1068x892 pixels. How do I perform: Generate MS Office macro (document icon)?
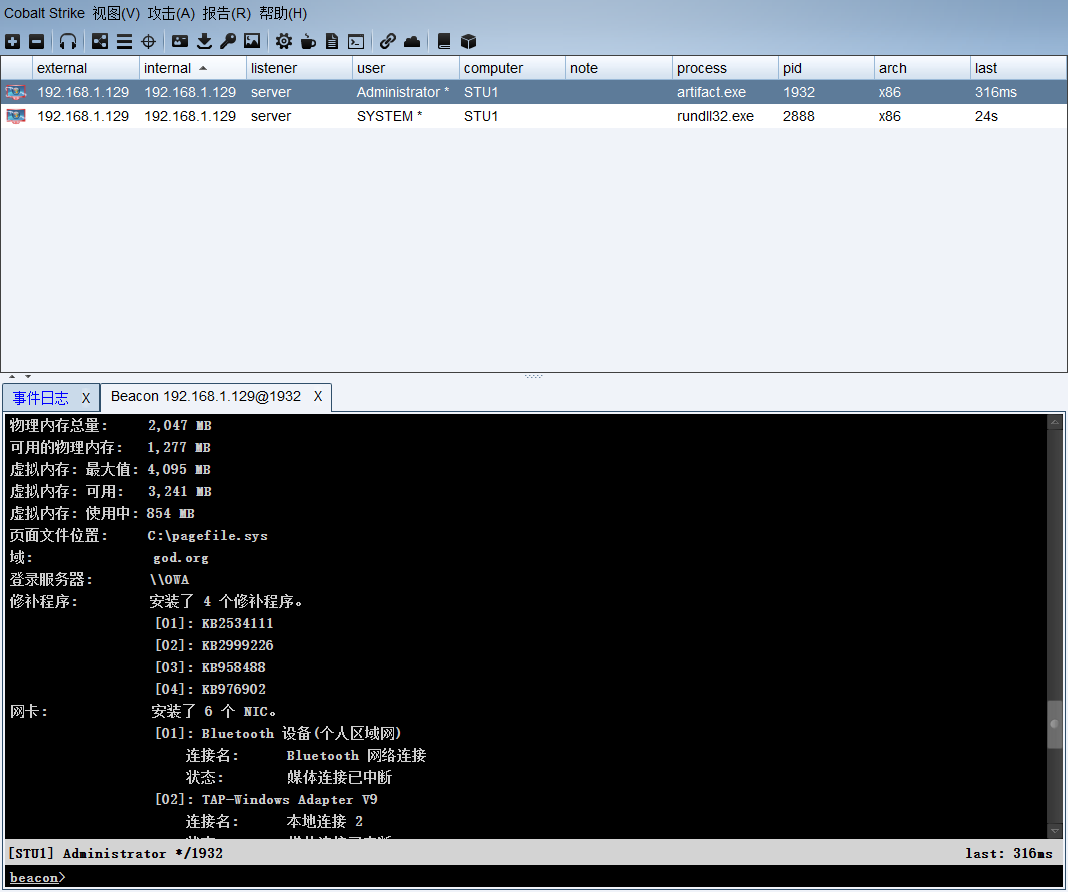(332, 42)
